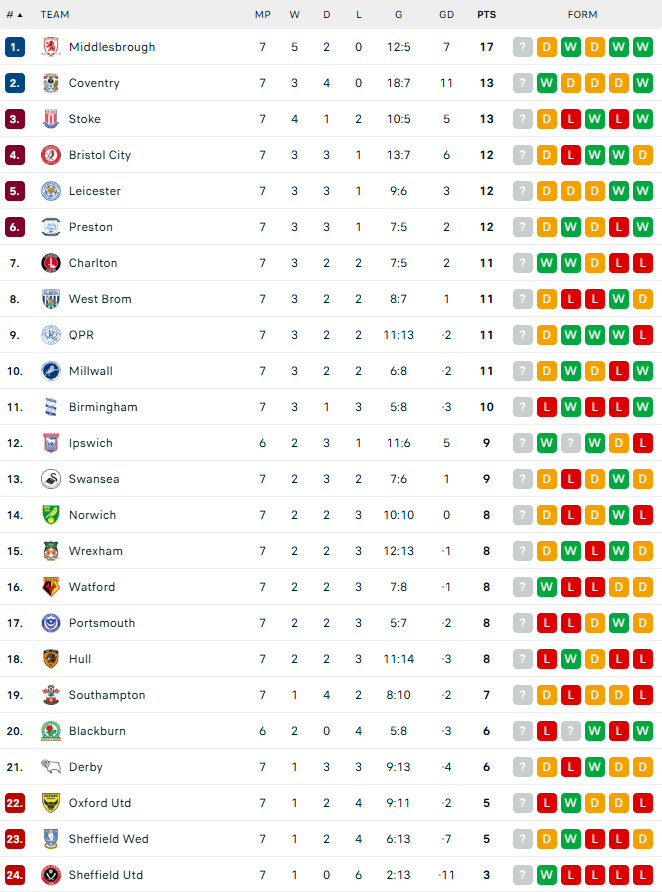Click the Middlesbrough club crest icon

pos(51,47)
